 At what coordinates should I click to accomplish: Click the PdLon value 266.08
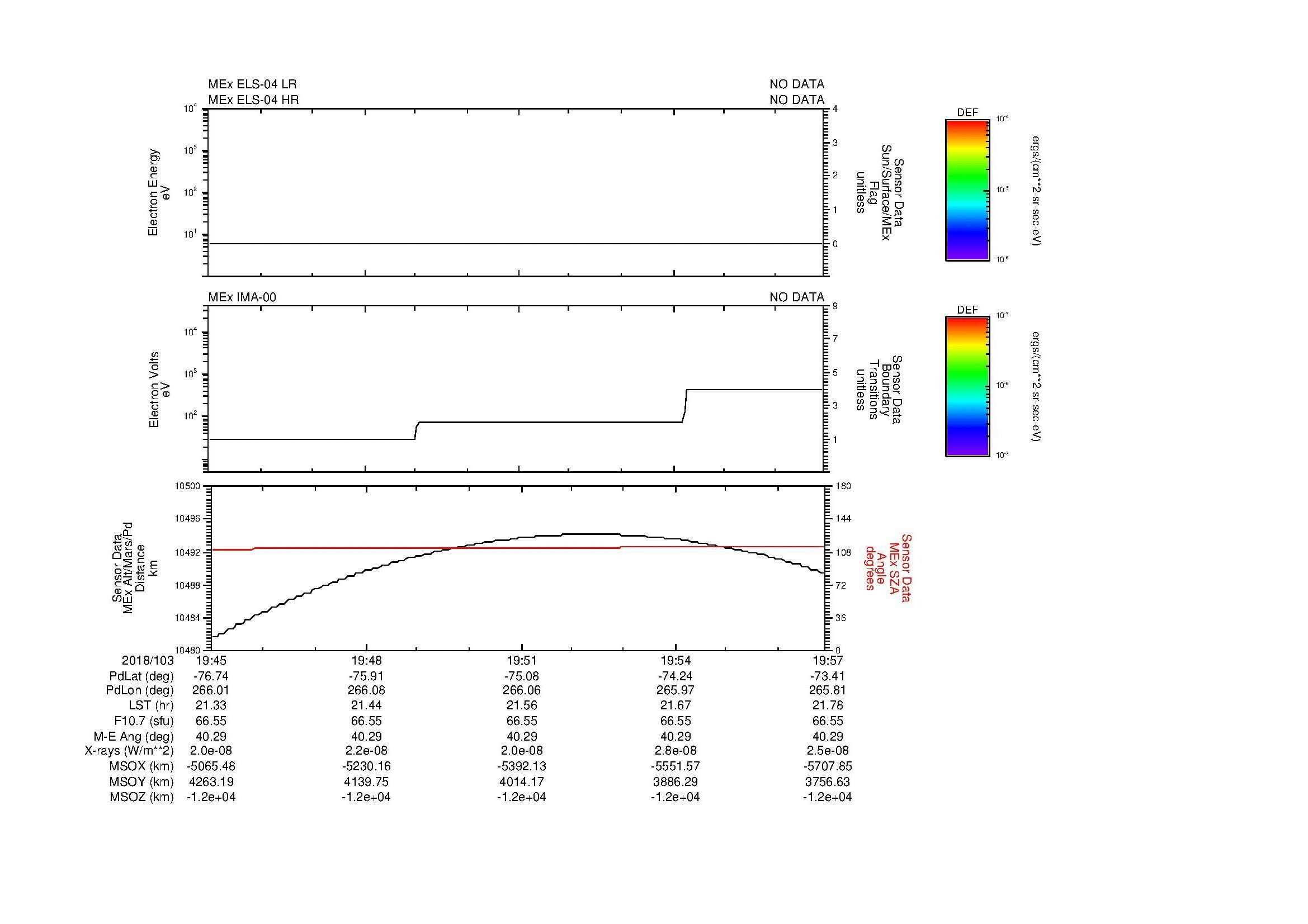(x=366, y=690)
